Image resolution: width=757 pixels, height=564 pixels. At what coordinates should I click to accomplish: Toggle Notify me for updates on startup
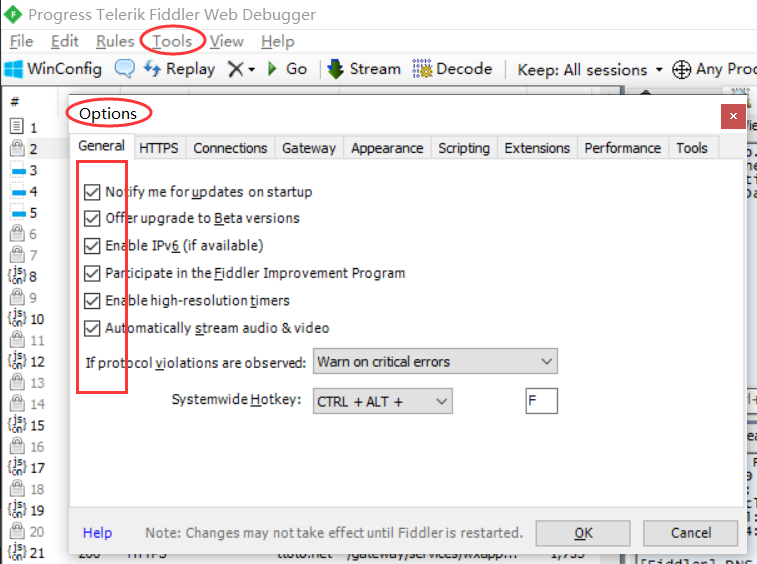pos(92,192)
